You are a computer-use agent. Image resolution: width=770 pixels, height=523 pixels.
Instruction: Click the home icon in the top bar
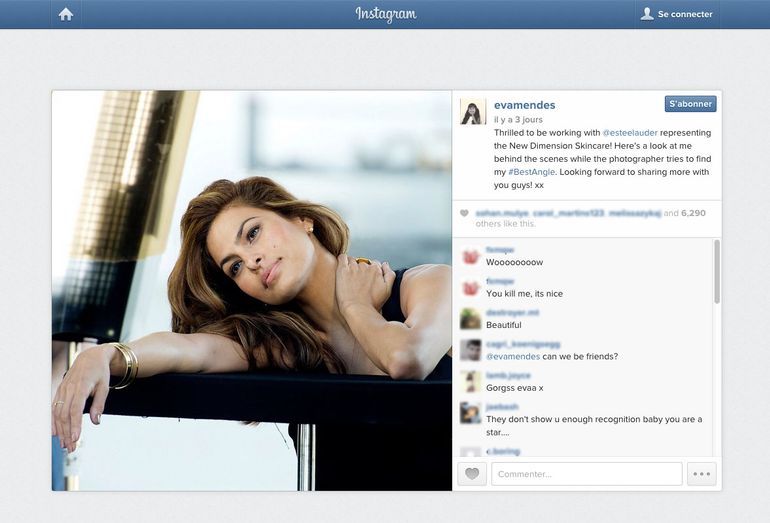[x=66, y=14]
